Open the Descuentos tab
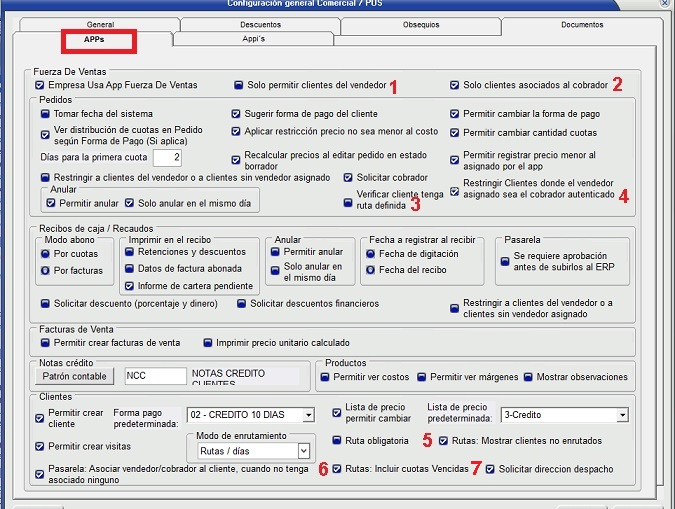675x509 pixels. (x=260, y=23)
